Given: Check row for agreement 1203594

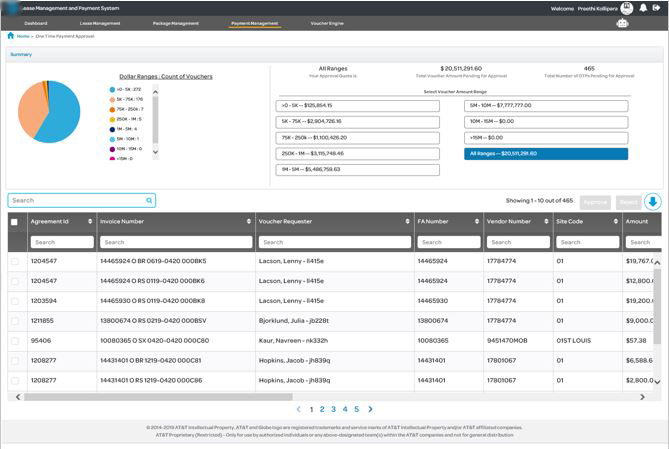Looking at the screenshot, I should pyautogui.click(x=15, y=301).
